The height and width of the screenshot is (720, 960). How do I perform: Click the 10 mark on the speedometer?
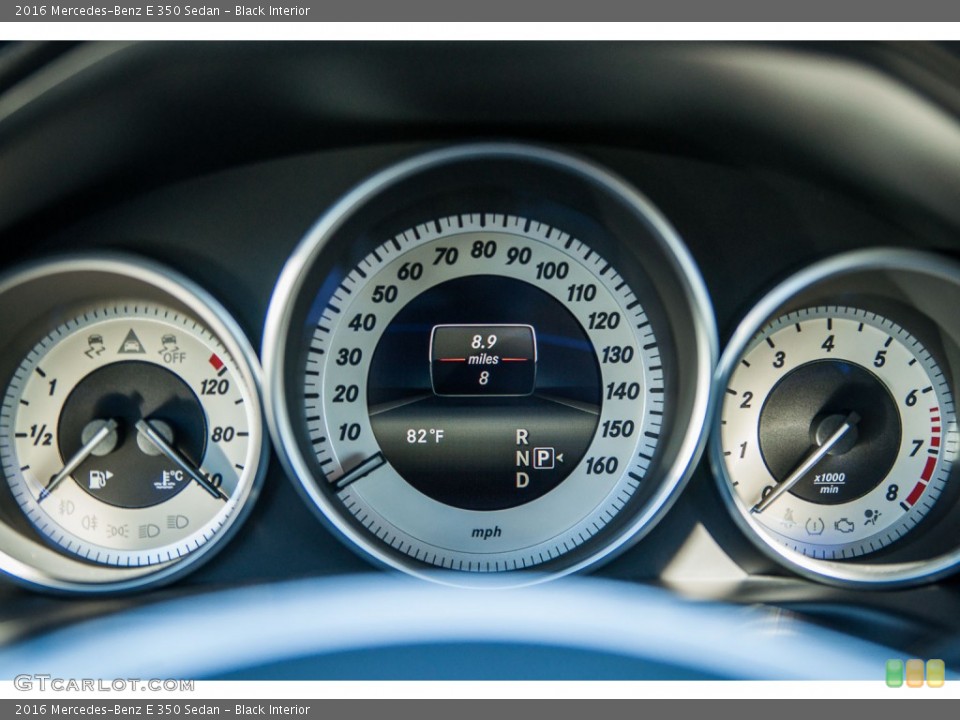point(350,432)
